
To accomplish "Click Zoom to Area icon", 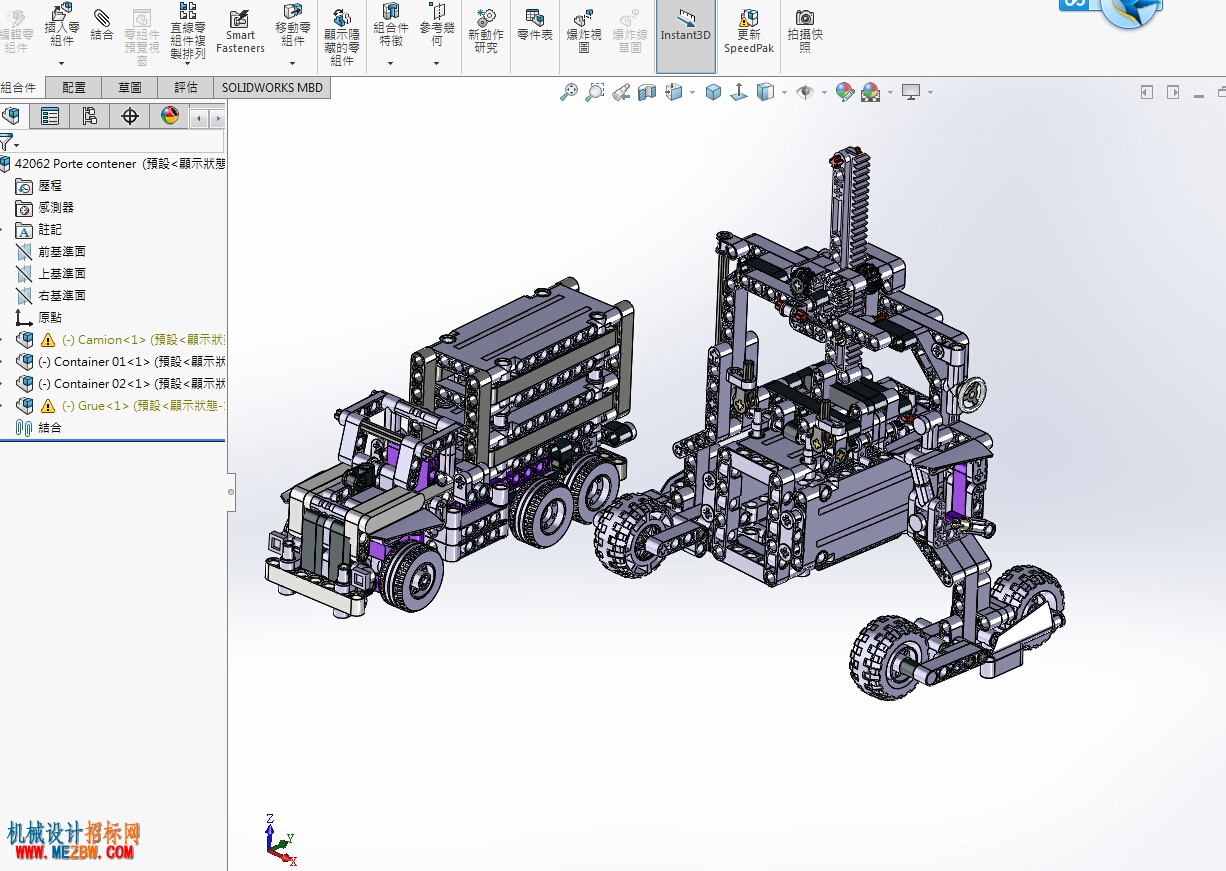I will click(x=595, y=92).
